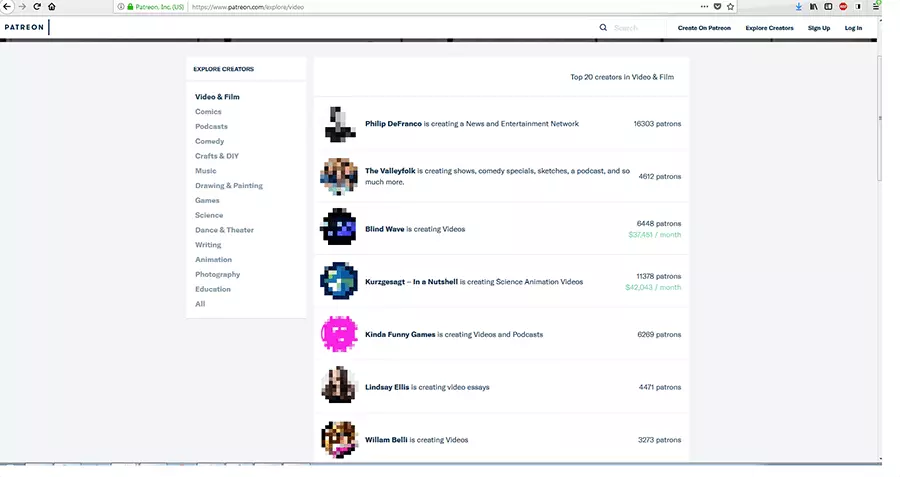Click the browser back arrow

pos(6,6)
